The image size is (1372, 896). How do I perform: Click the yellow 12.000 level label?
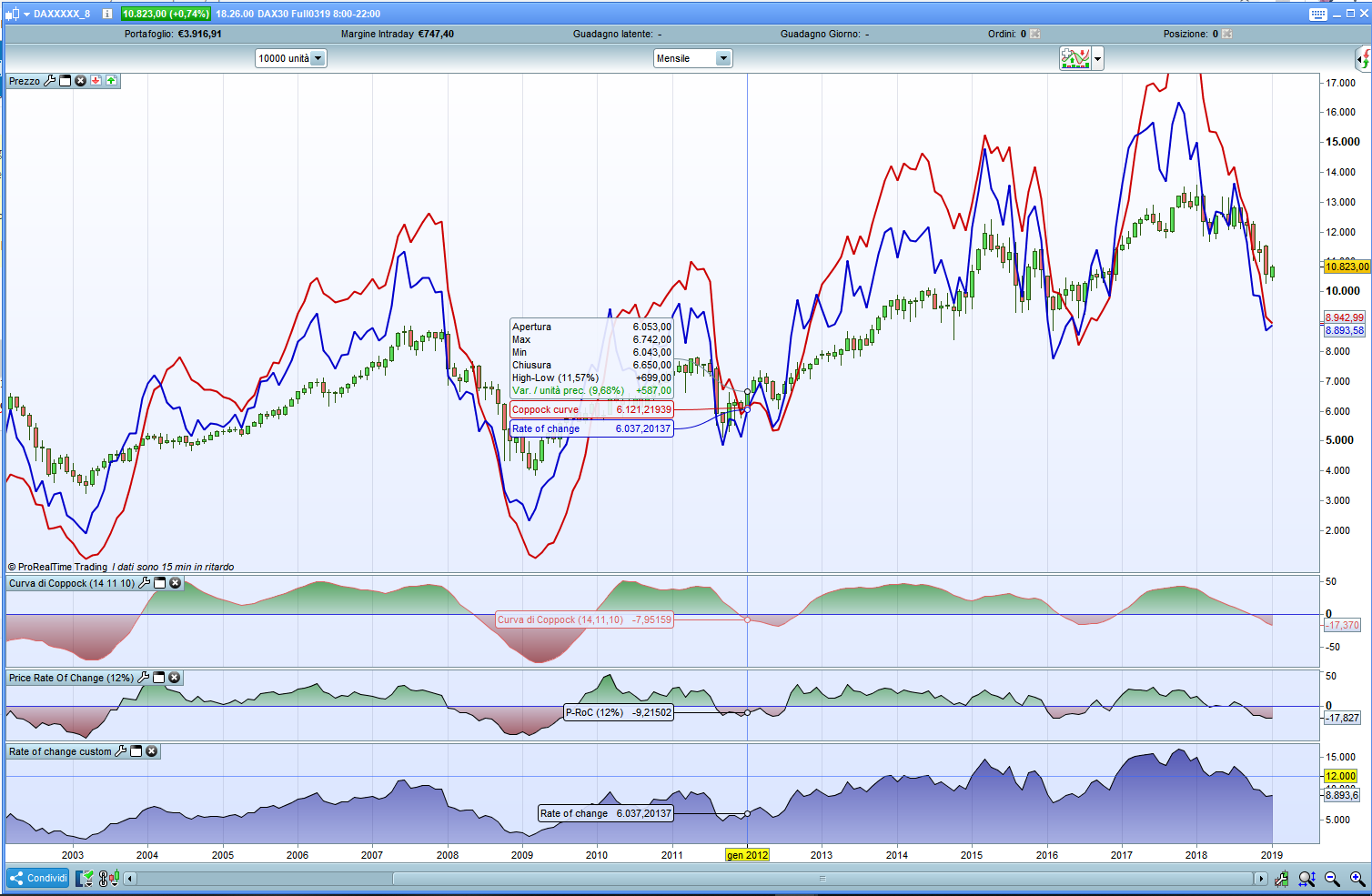pos(1340,776)
